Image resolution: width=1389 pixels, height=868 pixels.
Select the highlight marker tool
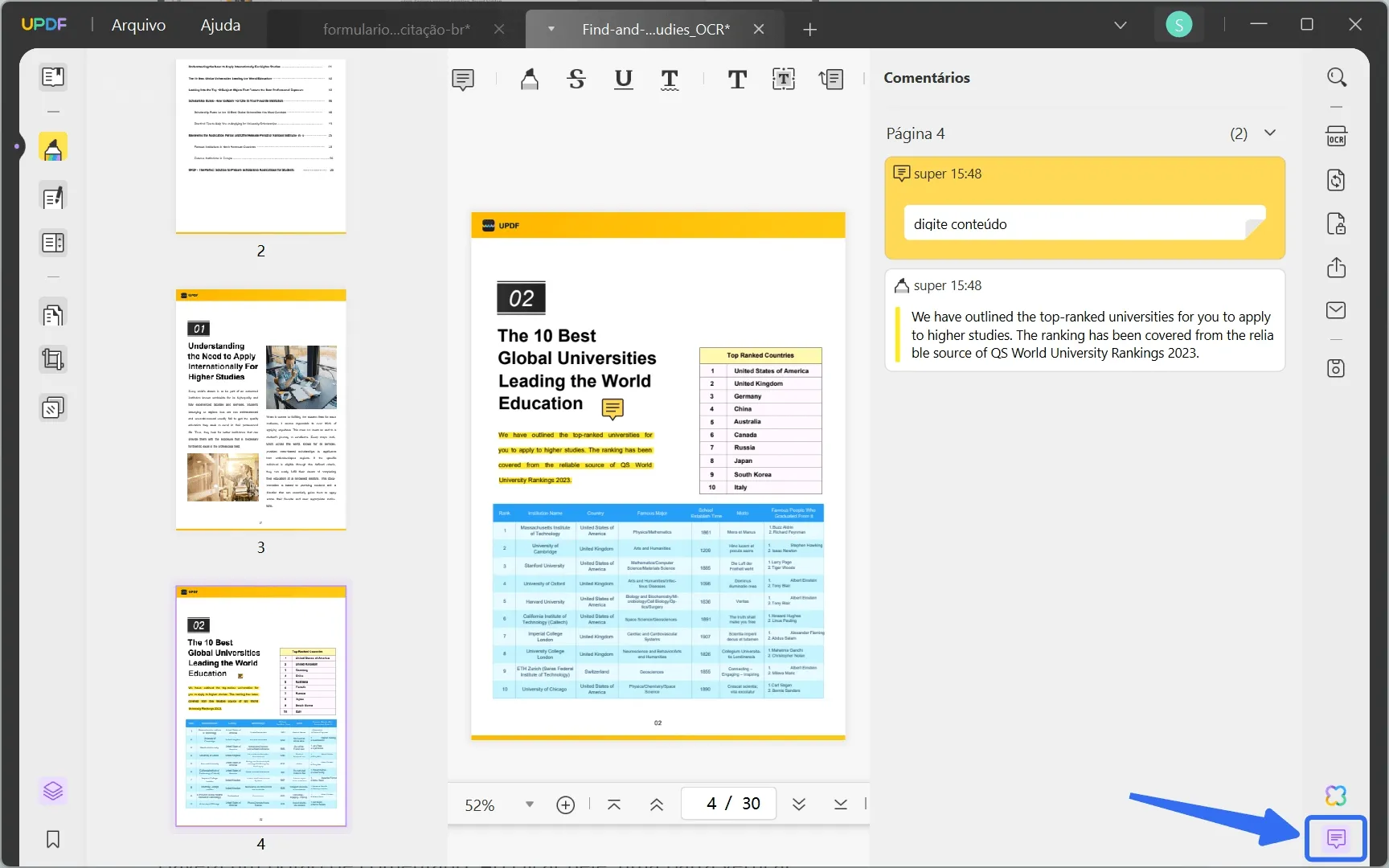point(530,79)
